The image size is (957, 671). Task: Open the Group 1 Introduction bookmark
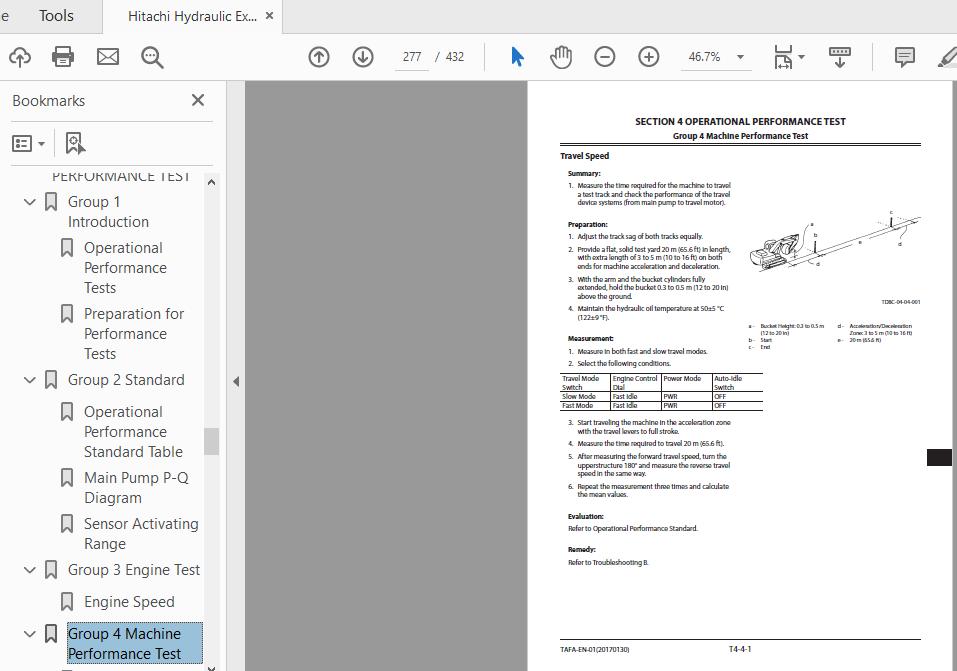(108, 211)
